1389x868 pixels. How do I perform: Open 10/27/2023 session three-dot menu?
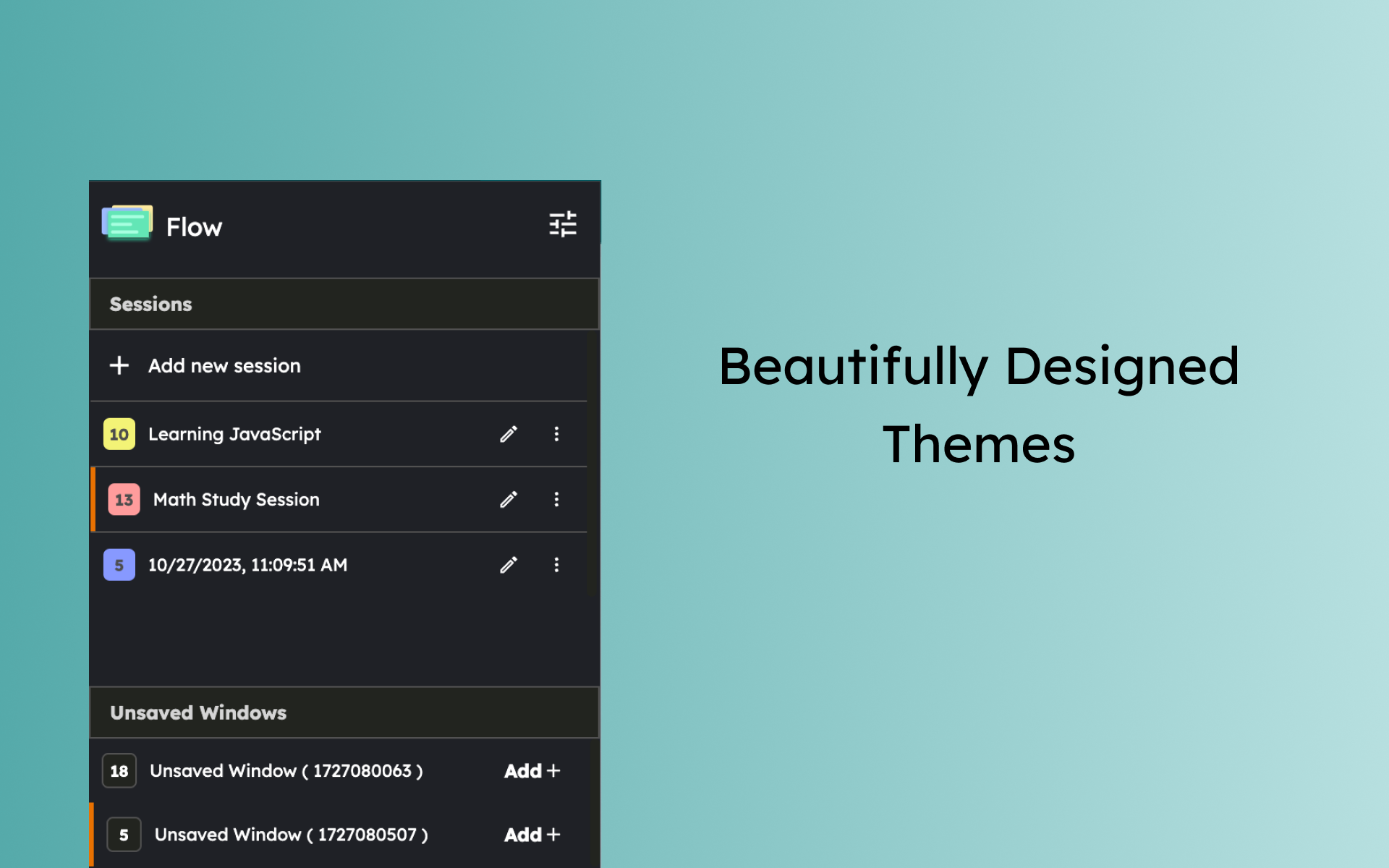(x=556, y=565)
